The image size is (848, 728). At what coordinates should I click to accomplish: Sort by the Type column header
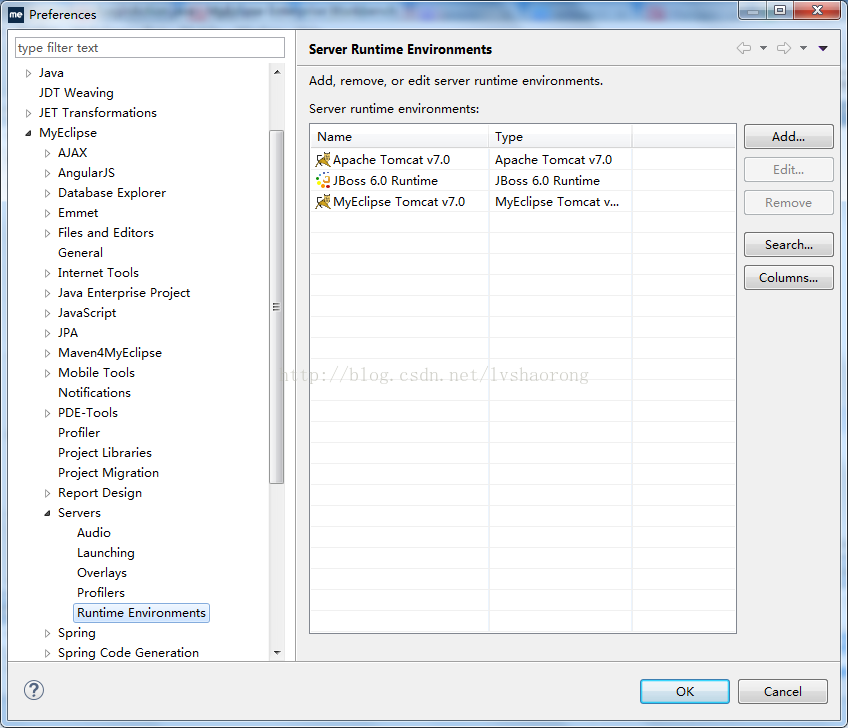pos(560,136)
